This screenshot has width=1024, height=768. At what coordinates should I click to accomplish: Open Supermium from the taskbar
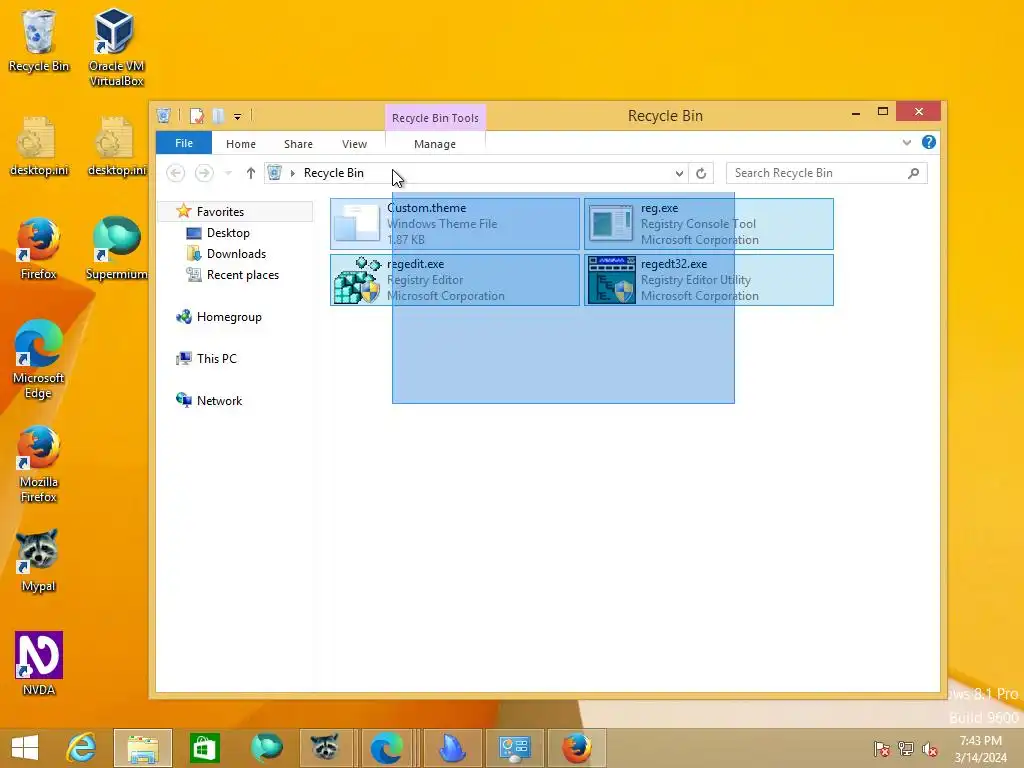coord(266,748)
